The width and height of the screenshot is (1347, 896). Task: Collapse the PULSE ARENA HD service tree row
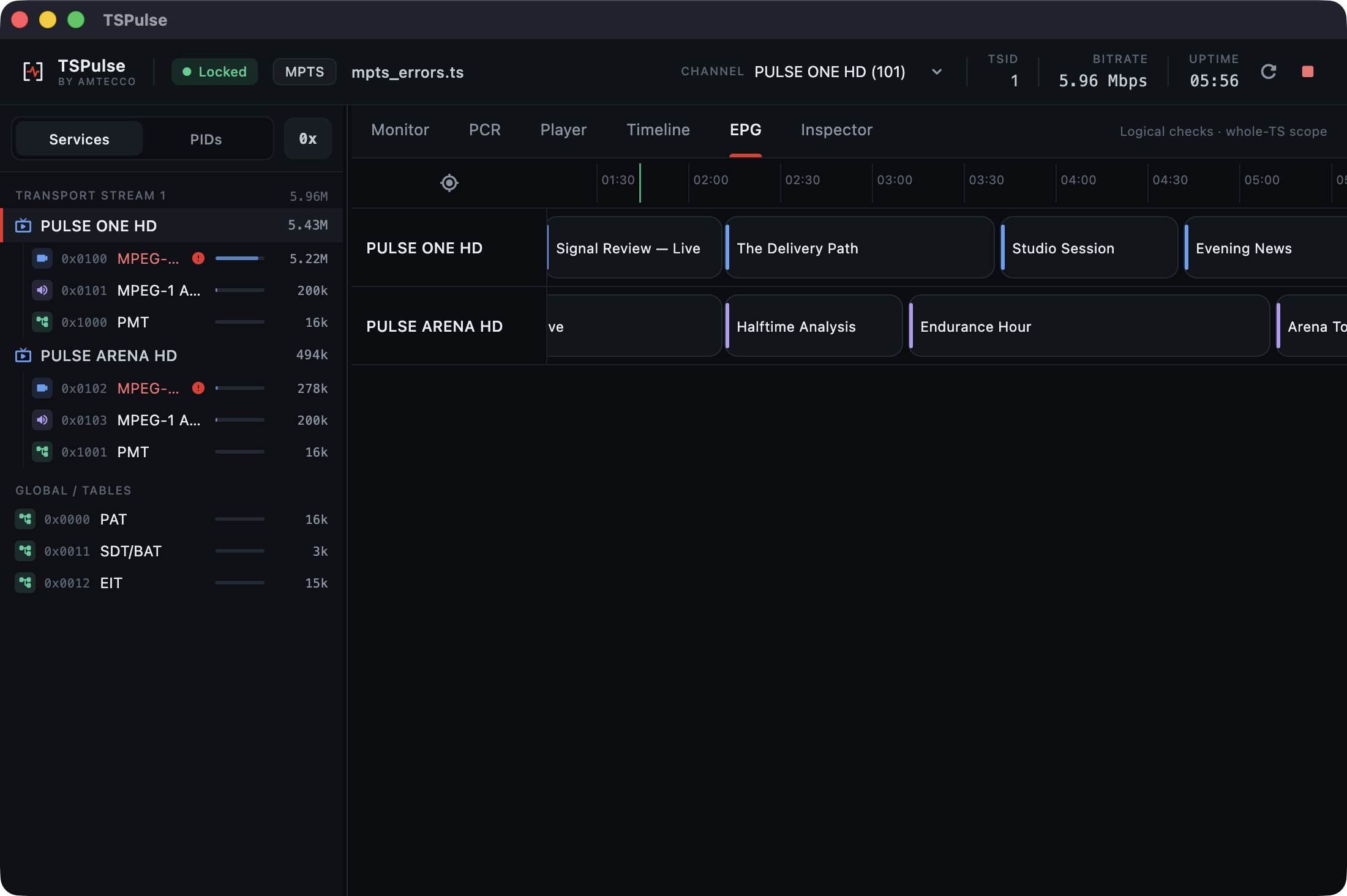[171, 355]
